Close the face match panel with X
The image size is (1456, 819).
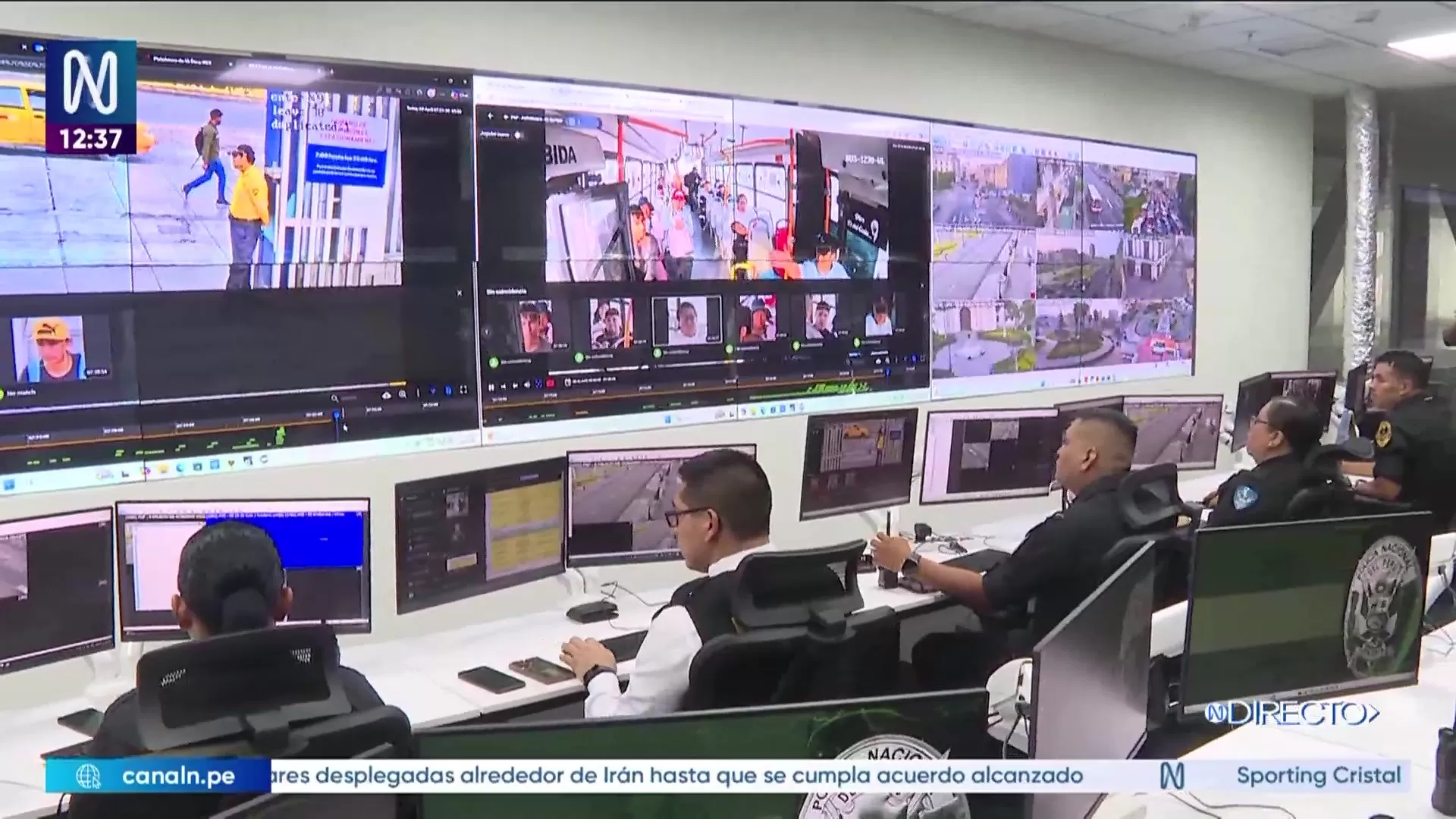point(459,293)
